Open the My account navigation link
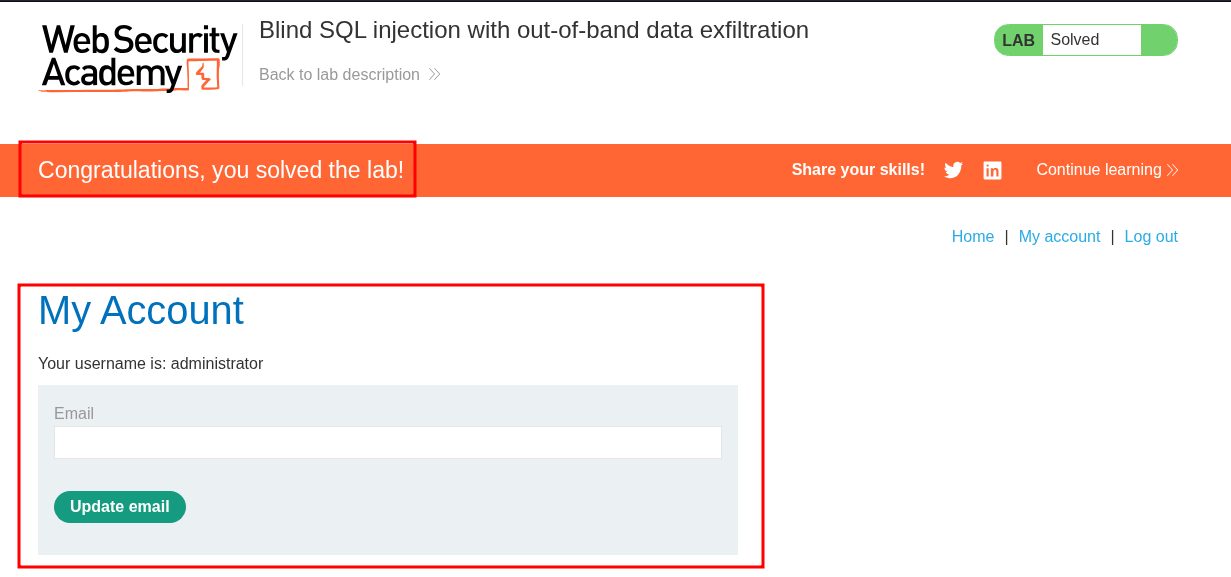Screen dimensions: 1231x577 (x=1059, y=237)
